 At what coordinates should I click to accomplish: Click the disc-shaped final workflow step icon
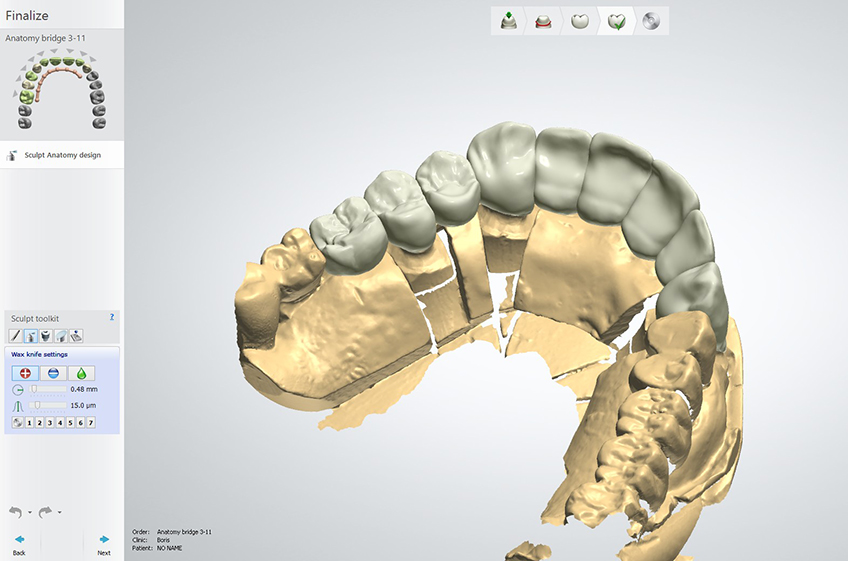pyautogui.click(x=651, y=21)
